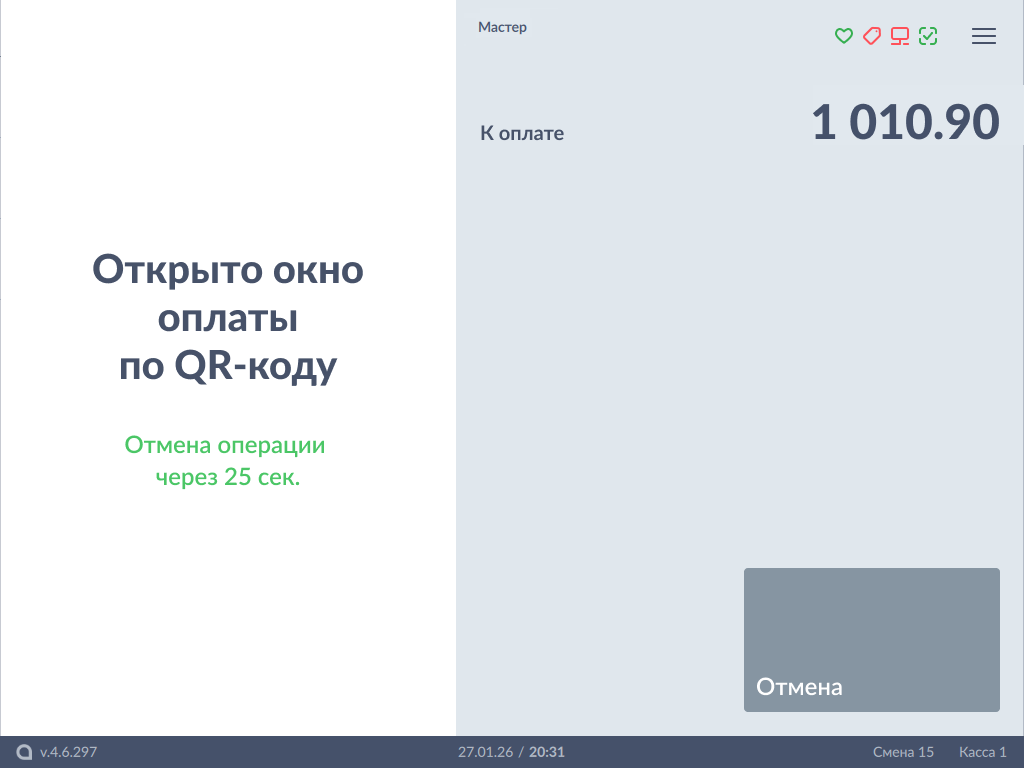Click the word Отмена inside gray button
This screenshot has height=768, width=1024.
pyautogui.click(x=799, y=687)
